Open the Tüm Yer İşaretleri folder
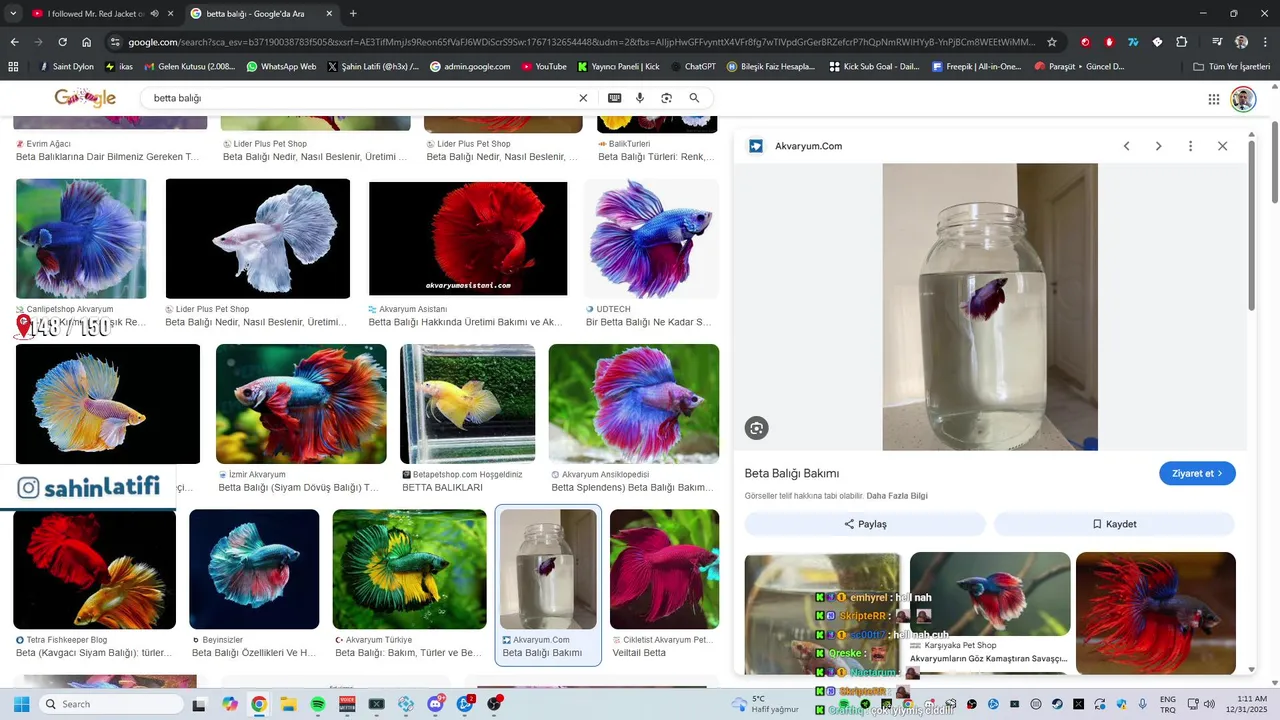This screenshot has height=720, width=1280. (x=1233, y=67)
